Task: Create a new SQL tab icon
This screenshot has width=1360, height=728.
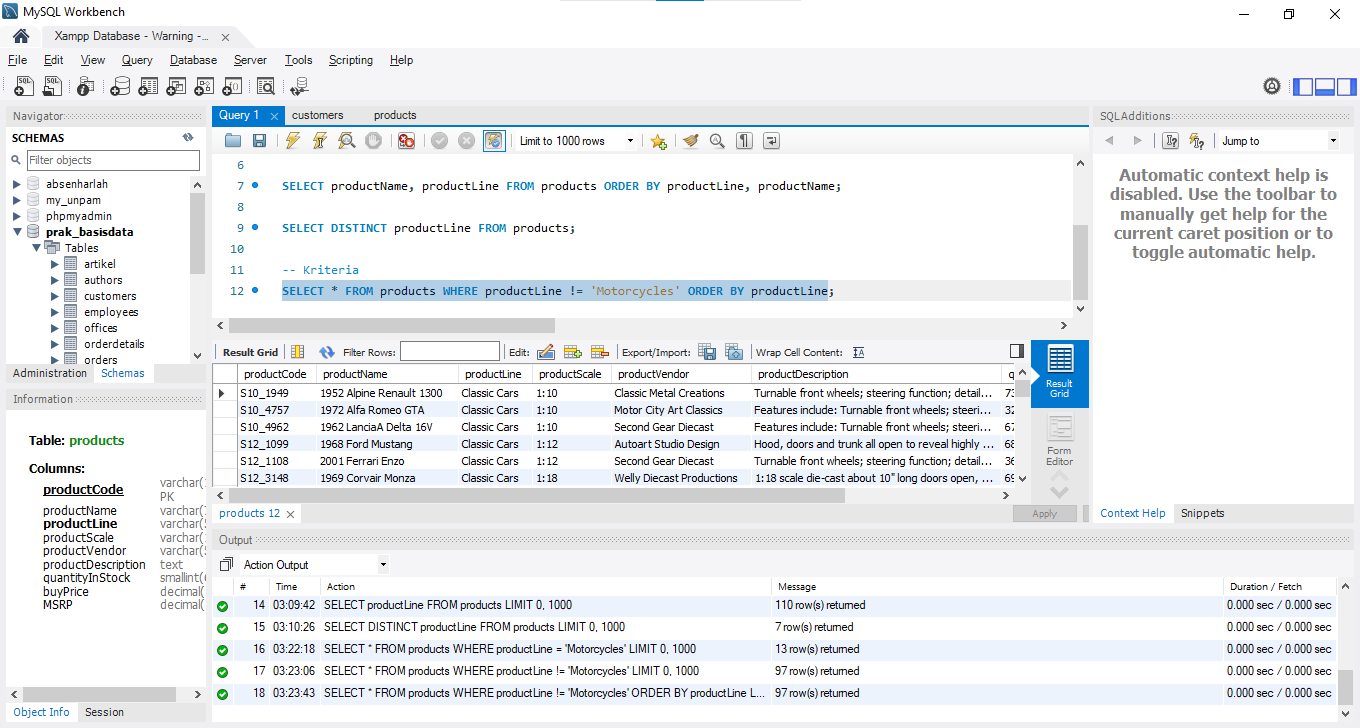Action: [24, 87]
